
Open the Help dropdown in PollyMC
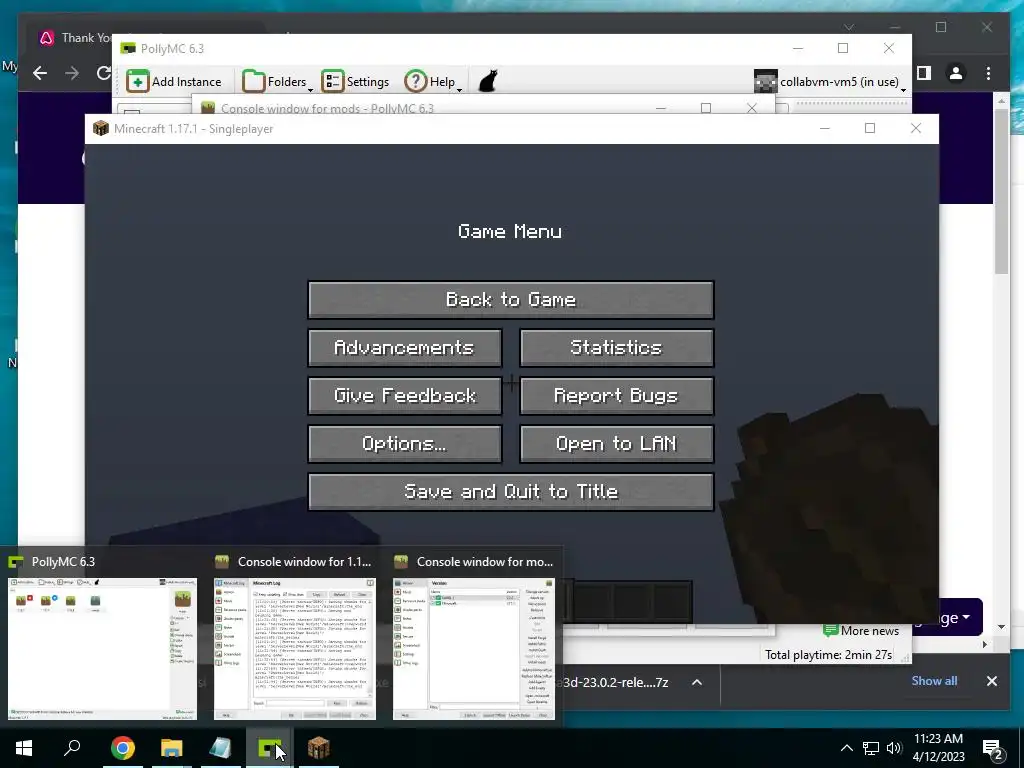(x=432, y=82)
